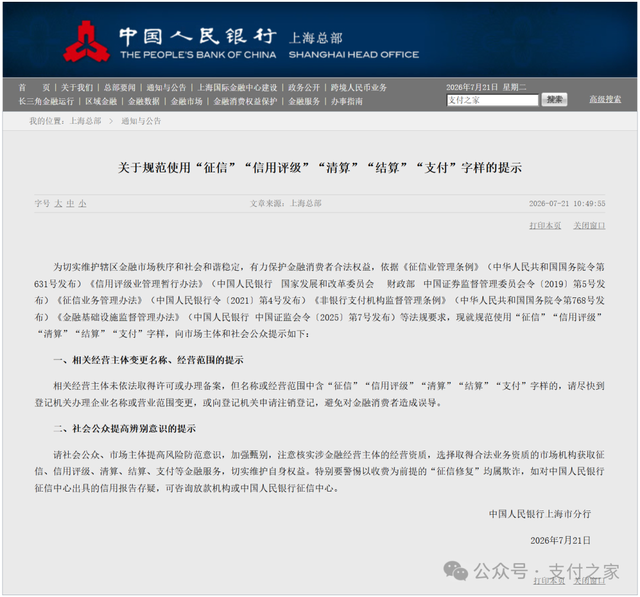This screenshot has height=597, width=640.
Task: Click heading 二、社会公众提高辨别意识的提示
Action: coord(124,428)
